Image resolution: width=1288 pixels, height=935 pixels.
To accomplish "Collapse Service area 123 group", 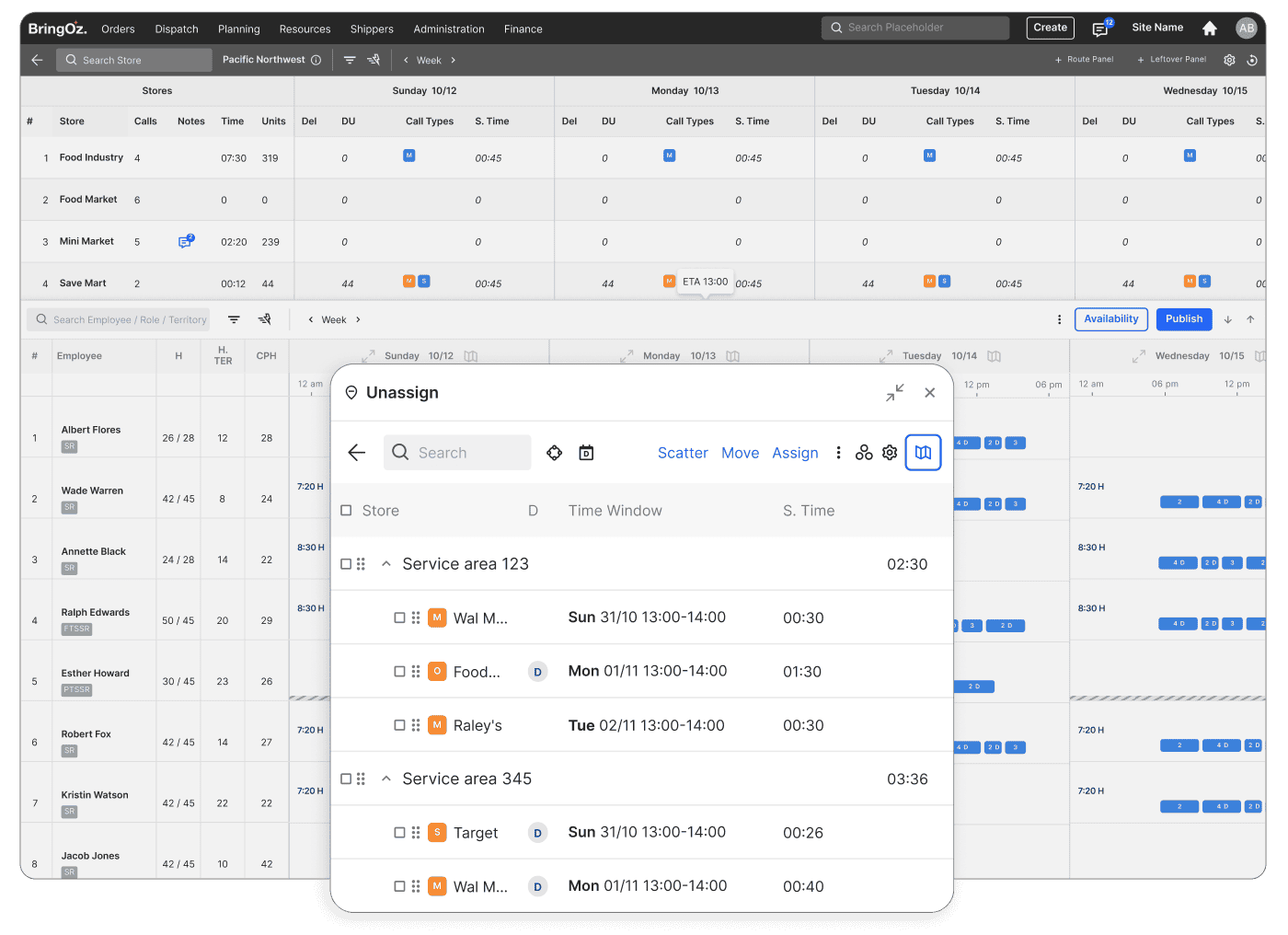I will pyautogui.click(x=386, y=564).
